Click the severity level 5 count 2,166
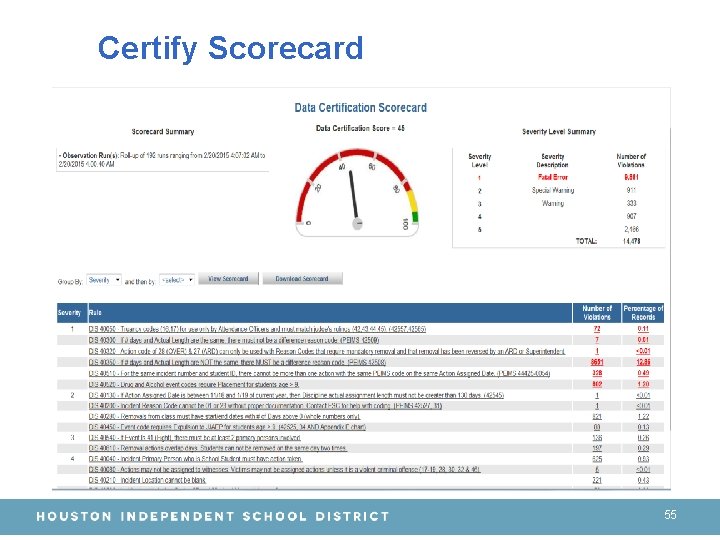This screenshot has height=540, width=720. (x=632, y=229)
